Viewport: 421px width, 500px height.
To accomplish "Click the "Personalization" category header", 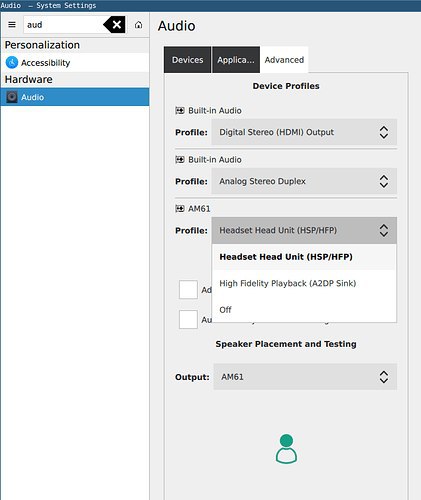I will pyautogui.click(x=42, y=45).
